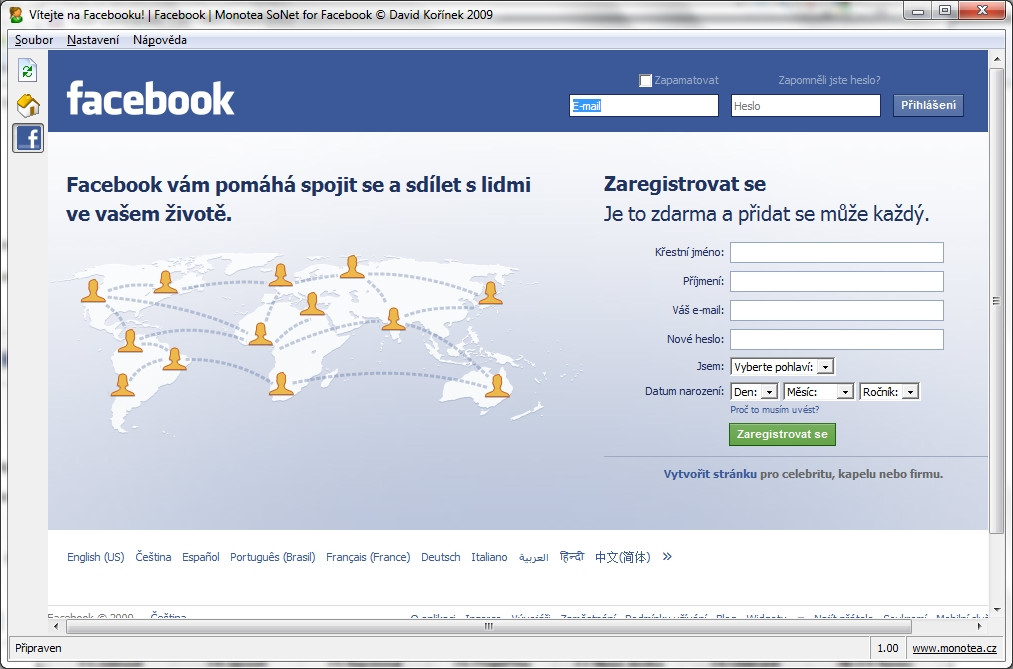Focus the E-mail login field
The image size is (1013, 669).
tap(643, 106)
